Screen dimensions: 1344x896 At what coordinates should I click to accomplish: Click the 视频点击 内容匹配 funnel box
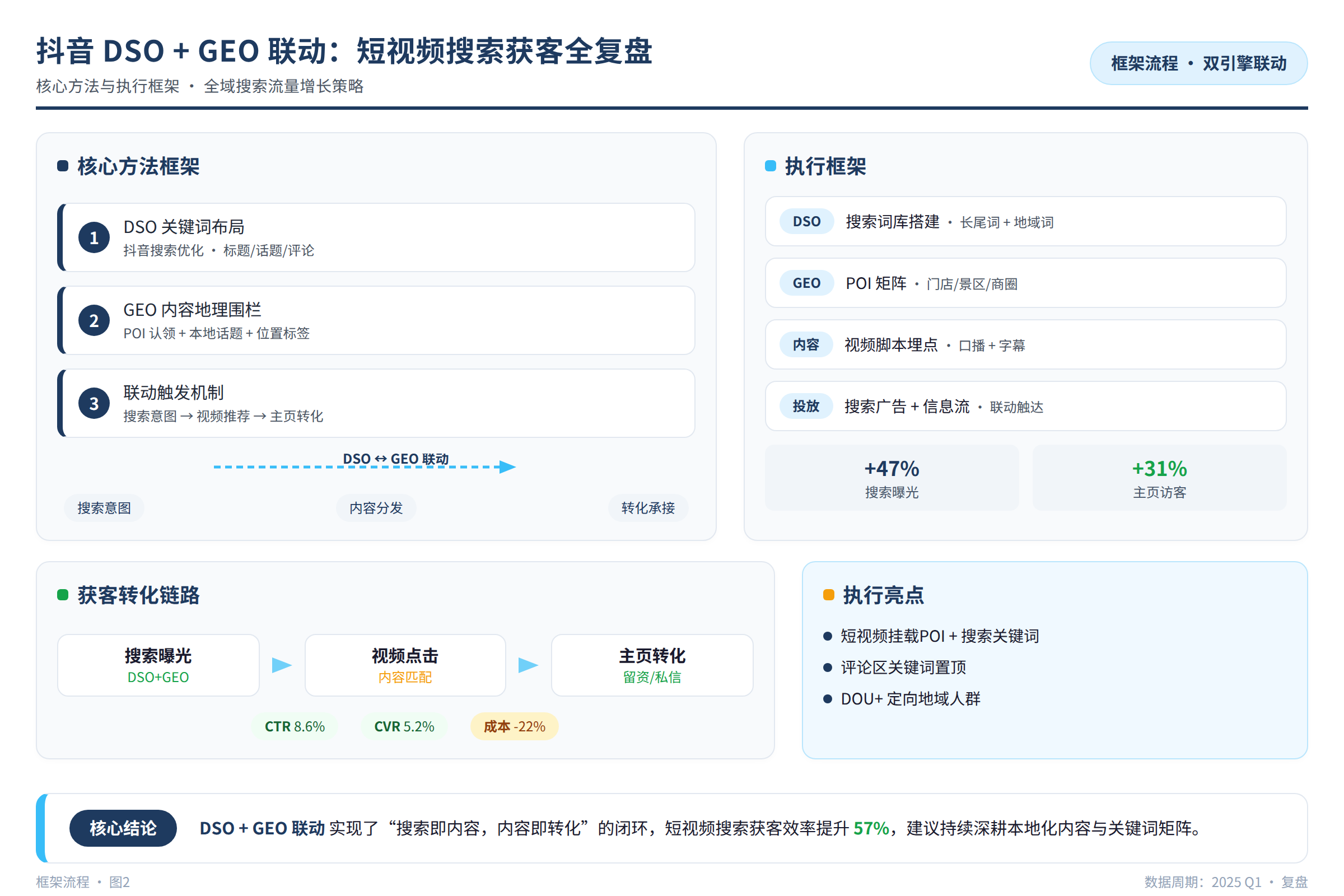tap(405, 665)
